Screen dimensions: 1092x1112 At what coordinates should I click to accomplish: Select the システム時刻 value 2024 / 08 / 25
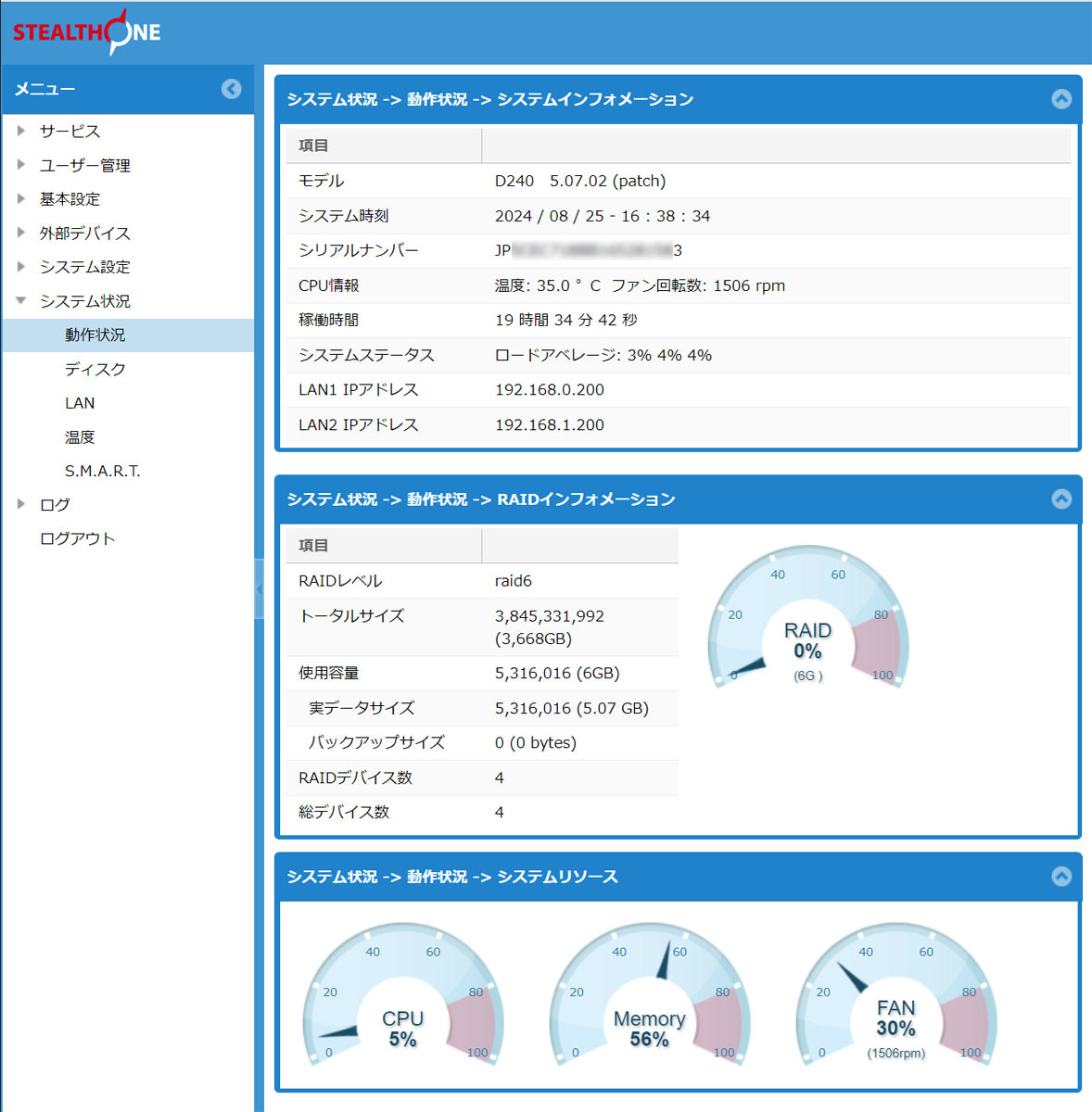603,216
